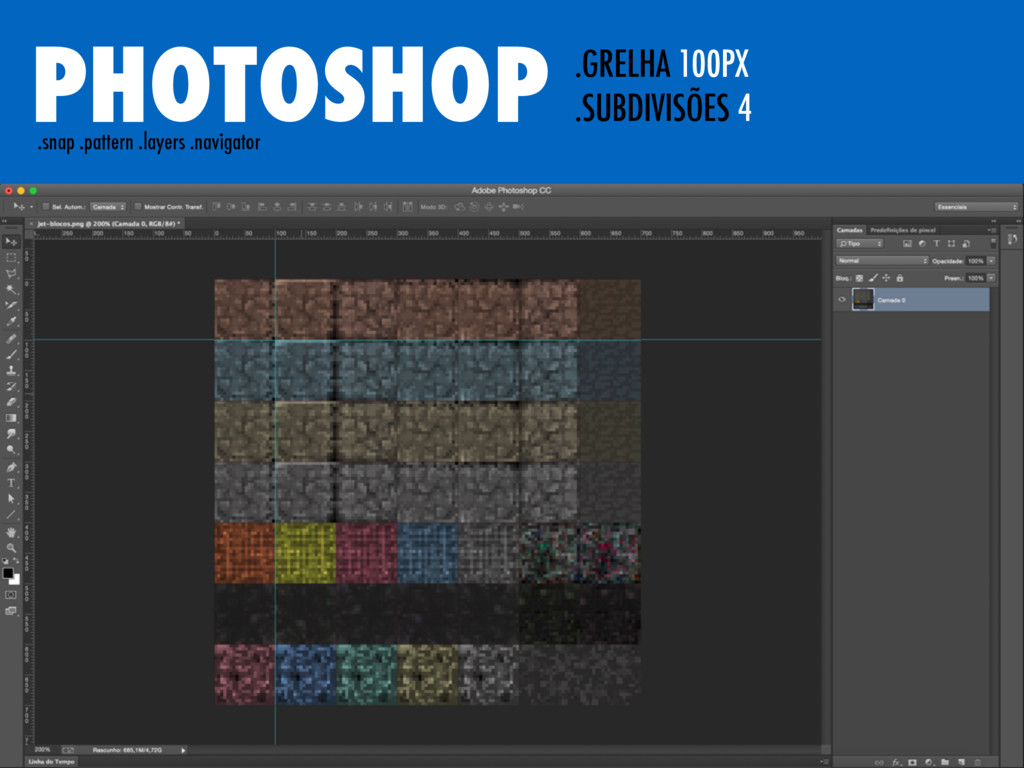Expand the status bar info arrow
This screenshot has height=768, width=1024.
[183, 750]
